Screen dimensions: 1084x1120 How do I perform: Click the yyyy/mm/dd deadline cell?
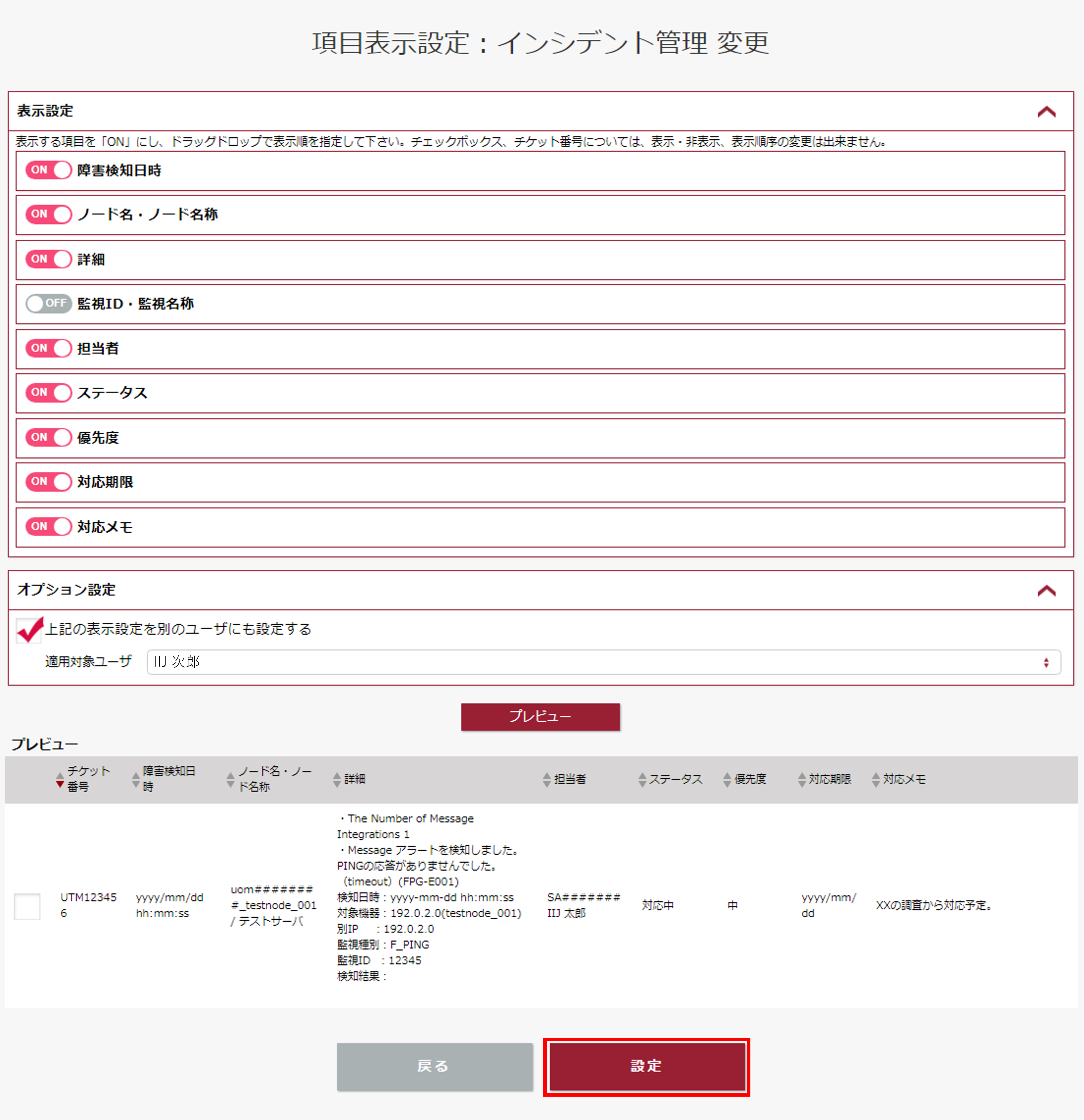829,906
